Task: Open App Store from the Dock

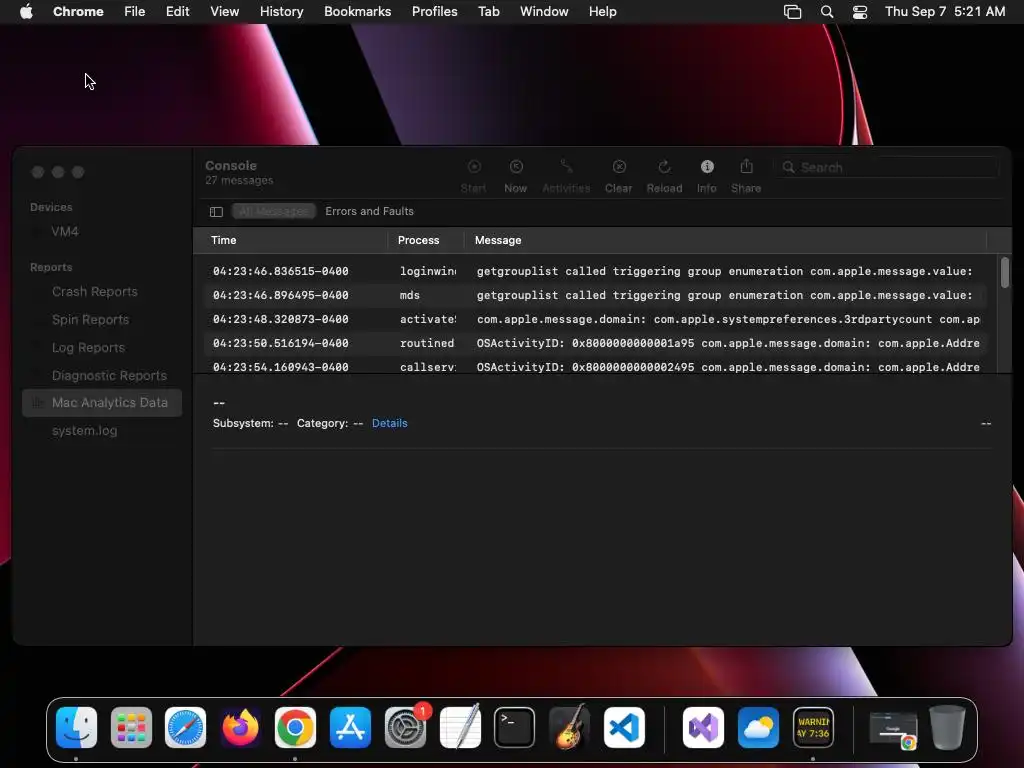Action: (x=350, y=727)
